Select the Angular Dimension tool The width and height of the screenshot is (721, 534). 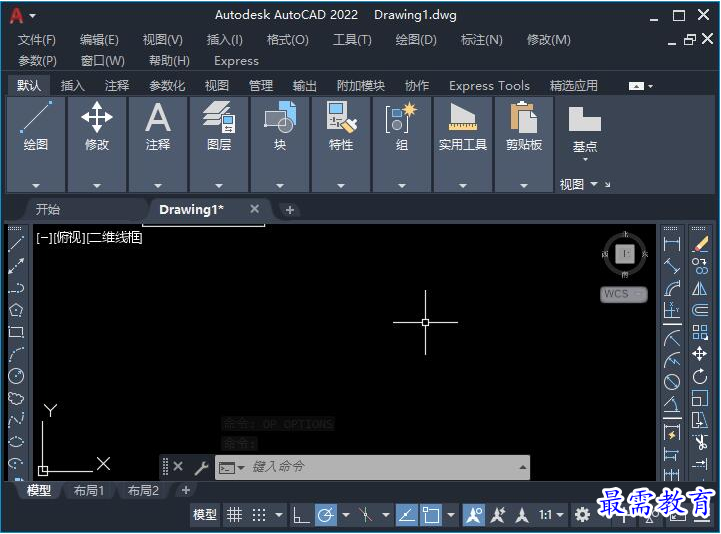pos(672,404)
